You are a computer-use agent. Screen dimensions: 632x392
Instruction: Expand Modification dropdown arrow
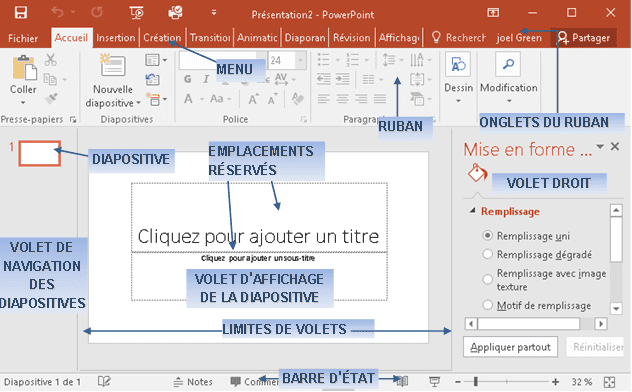pyautogui.click(x=509, y=101)
